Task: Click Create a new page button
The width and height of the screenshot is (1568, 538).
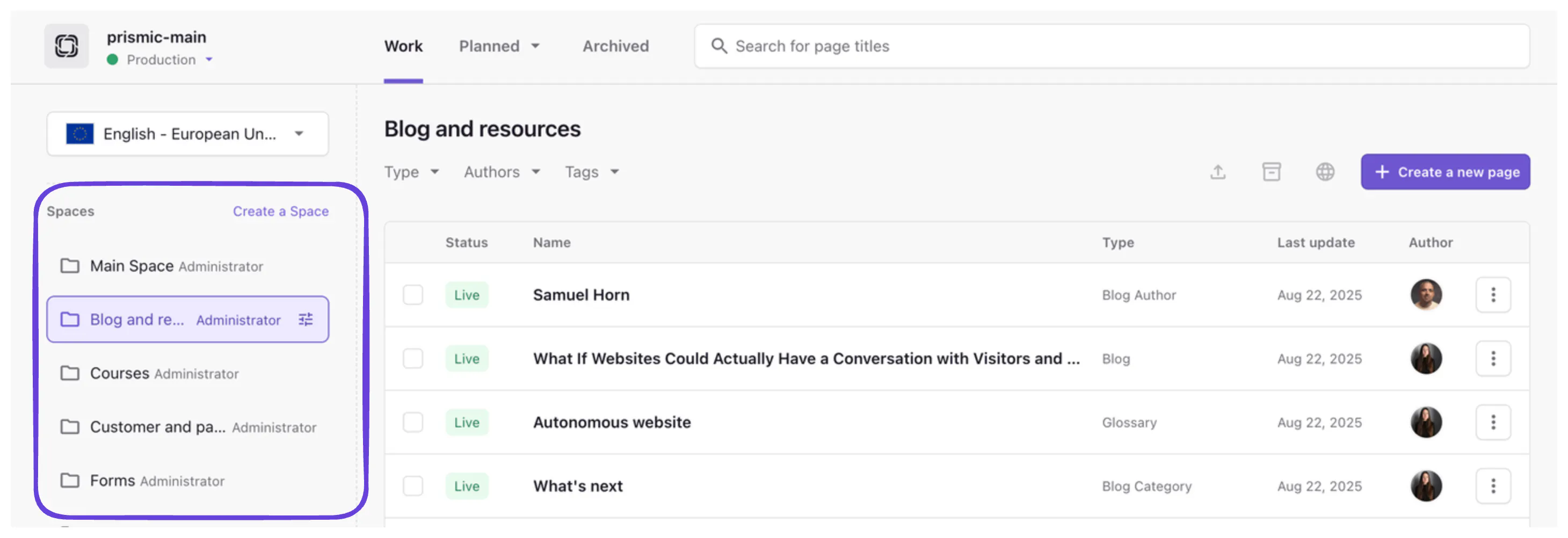Action: coord(1445,172)
